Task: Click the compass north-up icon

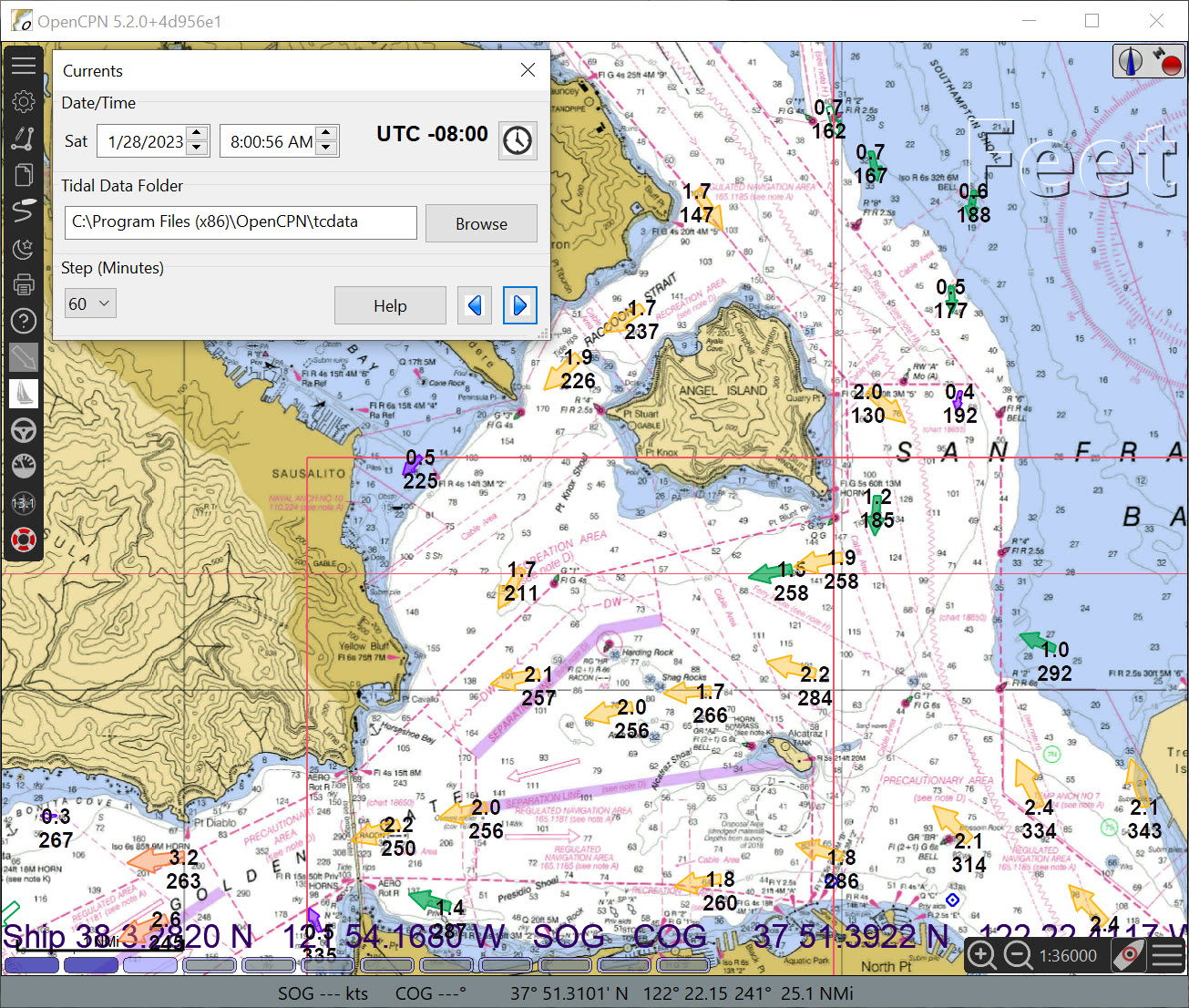Action: [x=1131, y=61]
